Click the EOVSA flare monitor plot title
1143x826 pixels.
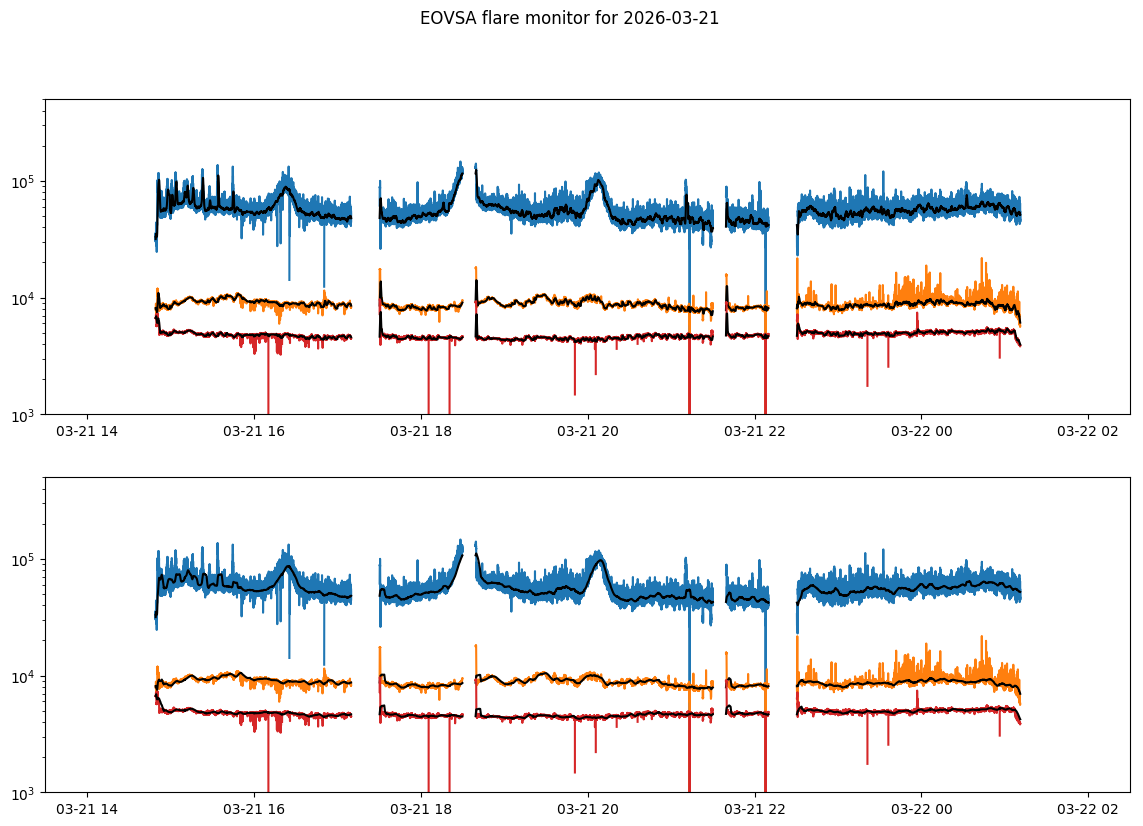(x=569, y=18)
